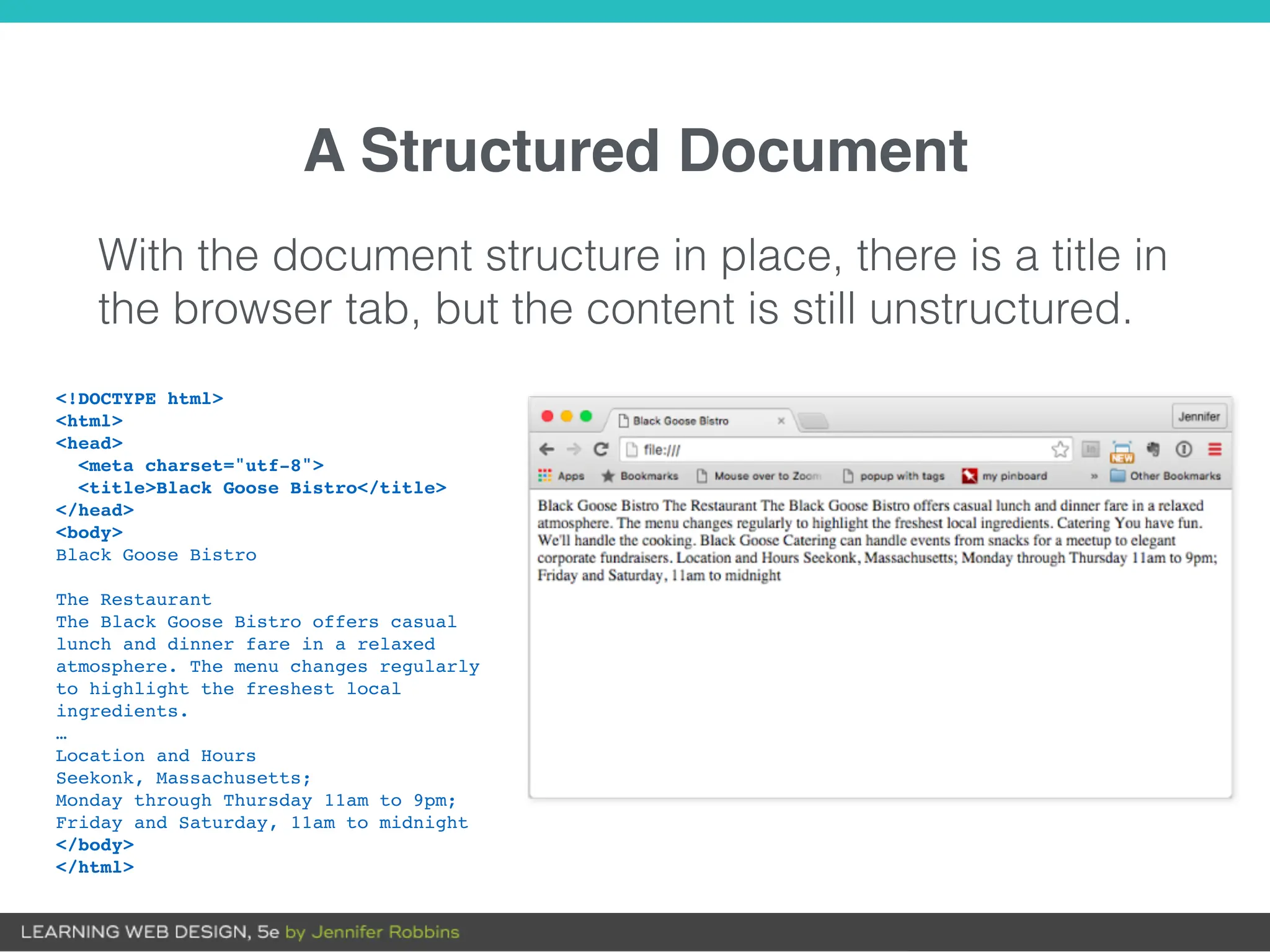The width and height of the screenshot is (1270, 952).
Task: Expand hidden bookmarks with double chevron
Action: (x=1094, y=476)
